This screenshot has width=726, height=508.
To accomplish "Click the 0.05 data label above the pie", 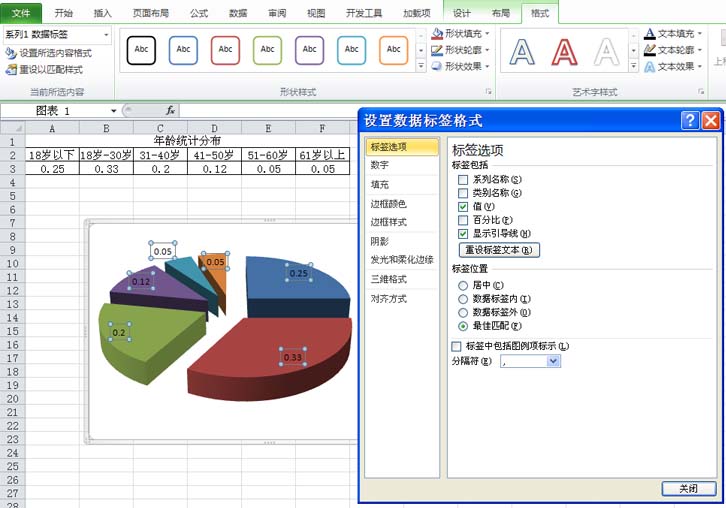I will tap(163, 251).
